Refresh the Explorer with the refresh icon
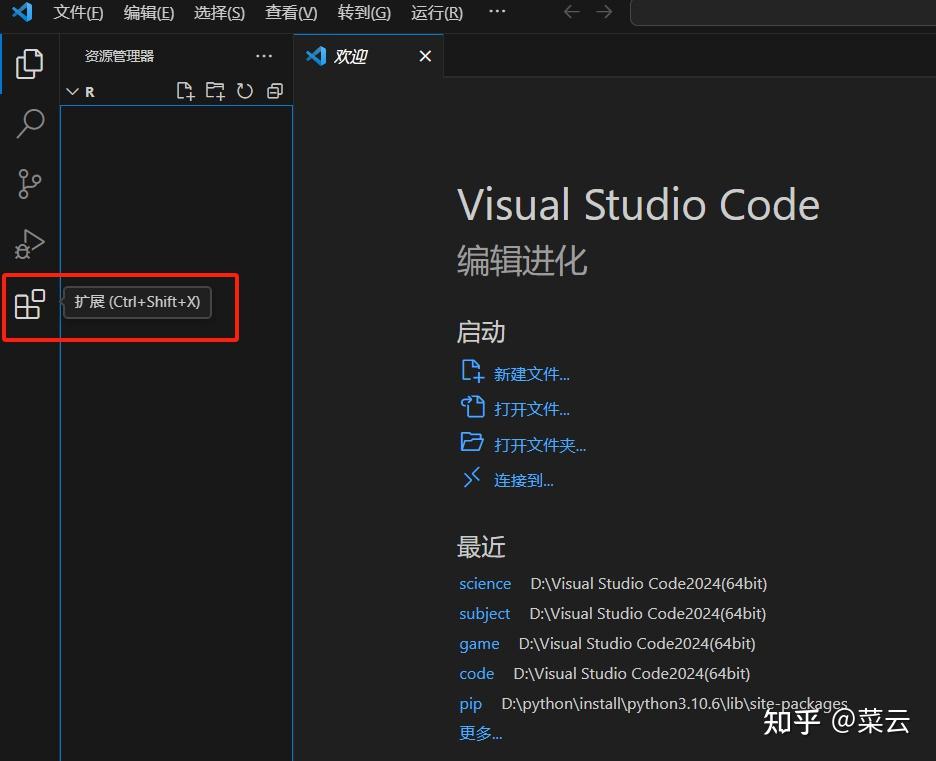The width and height of the screenshot is (936, 761). [x=245, y=90]
